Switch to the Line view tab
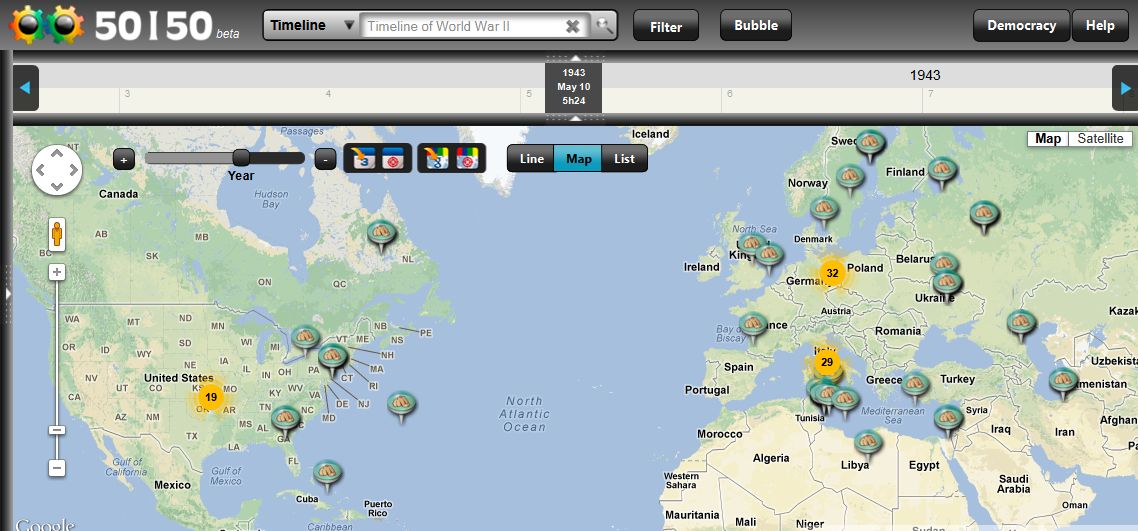1138x531 pixels. tap(531, 159)
